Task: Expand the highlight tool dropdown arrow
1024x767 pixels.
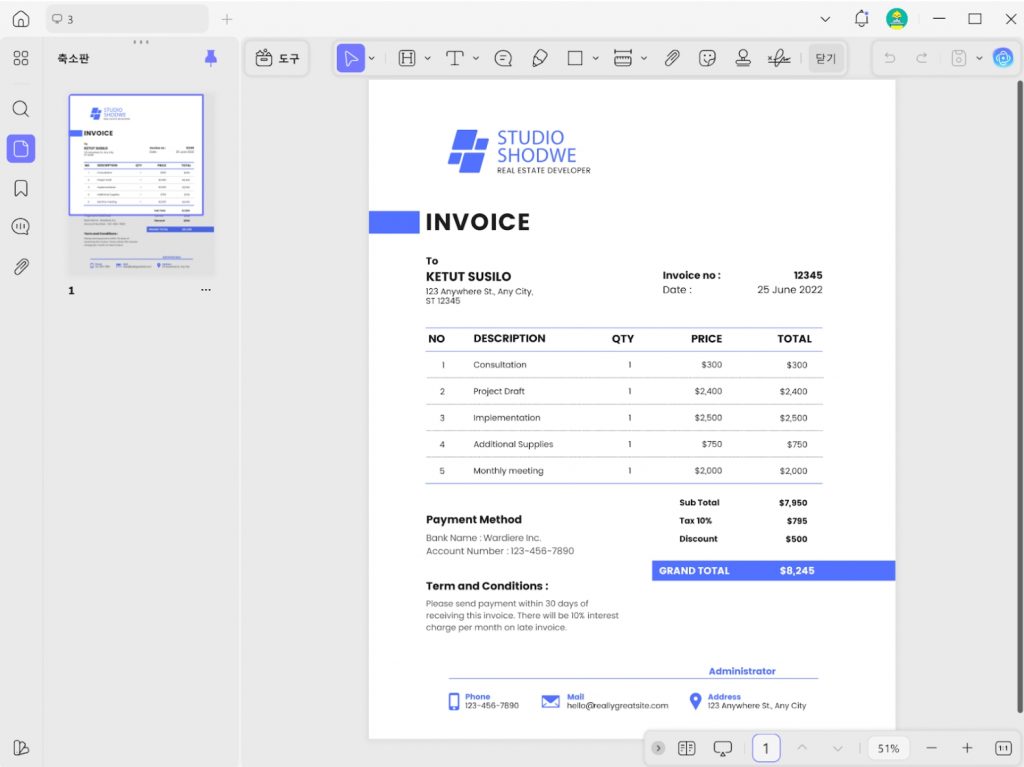Action: pos(428,58)
